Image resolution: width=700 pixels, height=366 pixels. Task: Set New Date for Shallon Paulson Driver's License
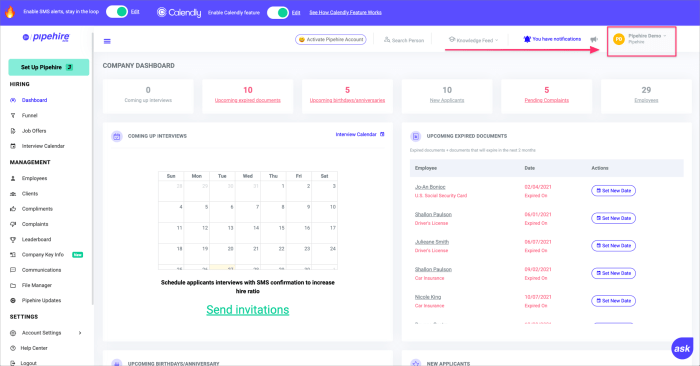coord(613,218)
